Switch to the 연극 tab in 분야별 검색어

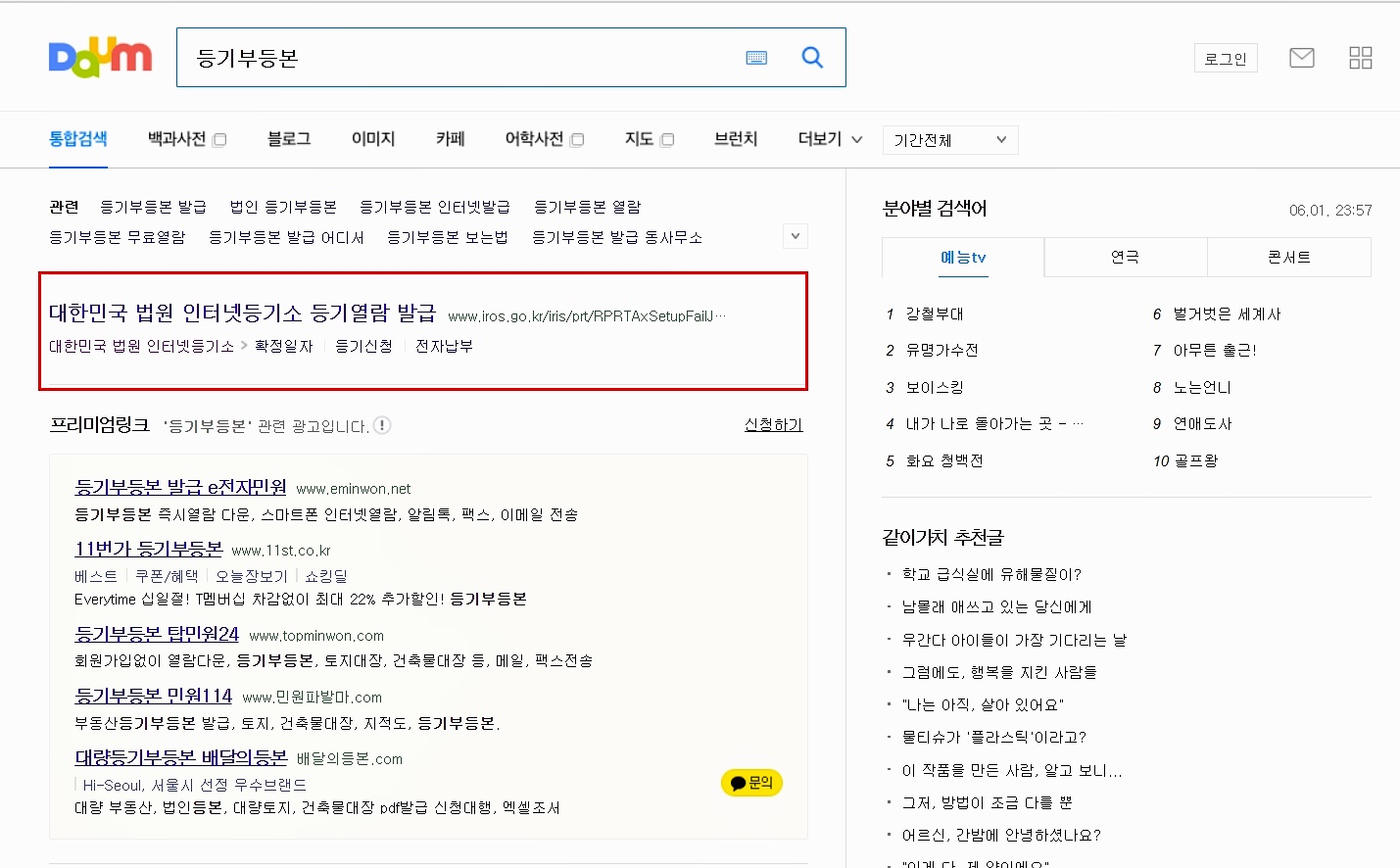pyautogui.click(x=1125, y=257)
